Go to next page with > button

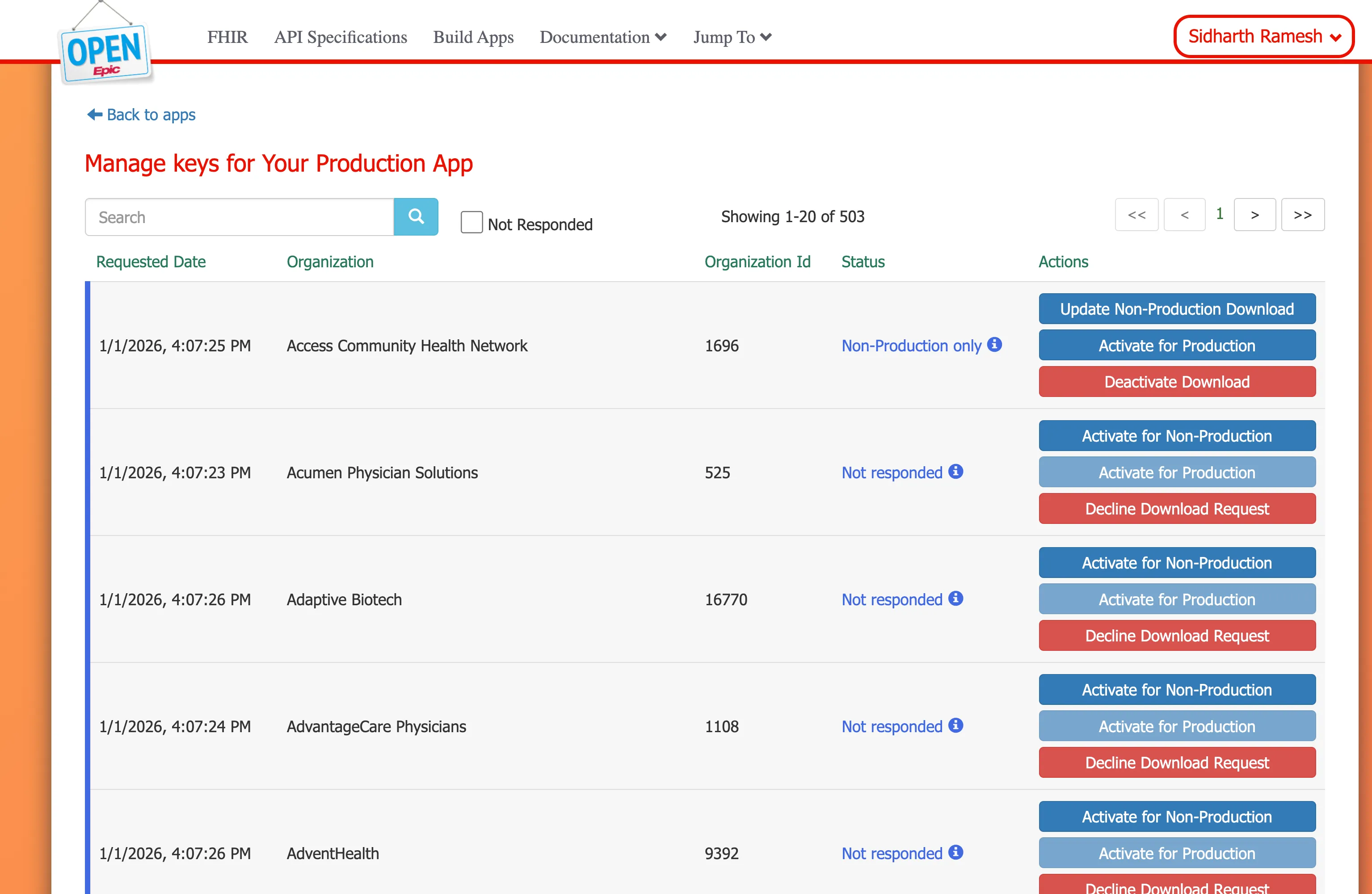(1254, 215)
